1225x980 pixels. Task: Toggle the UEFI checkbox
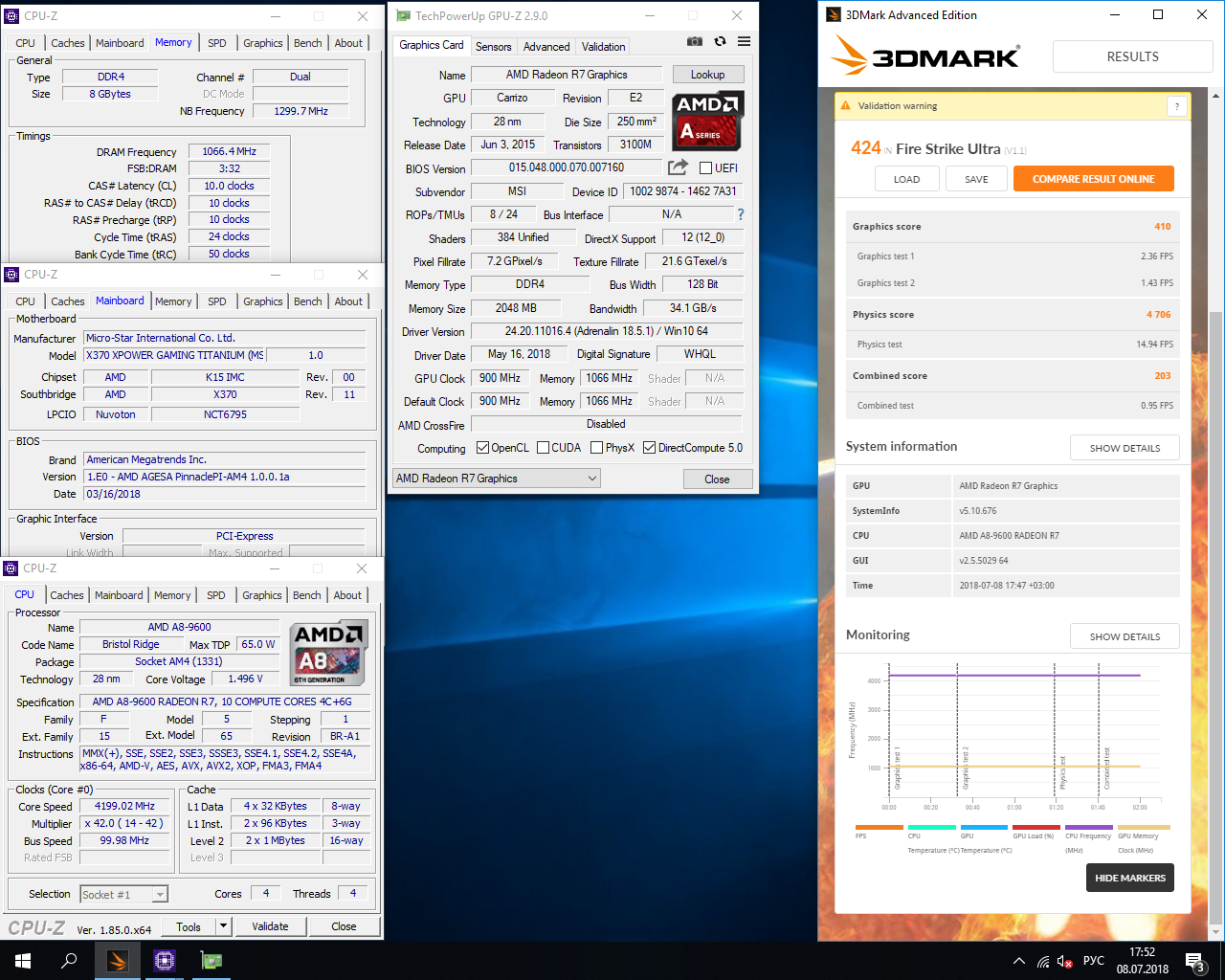click(x=705, y=168)
